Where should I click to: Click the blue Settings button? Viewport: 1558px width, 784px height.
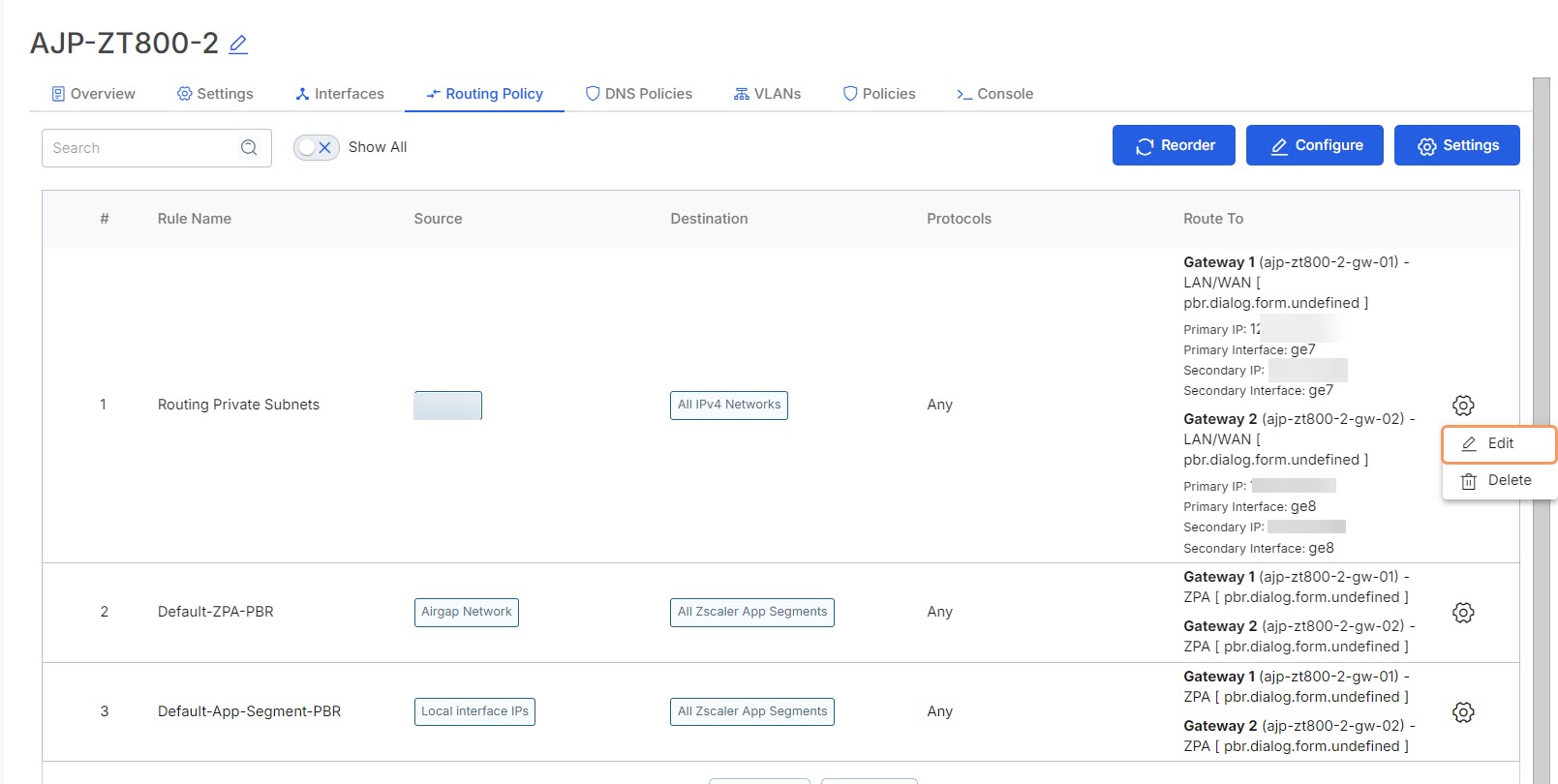pyautogui.click(x=1456, y=145)
